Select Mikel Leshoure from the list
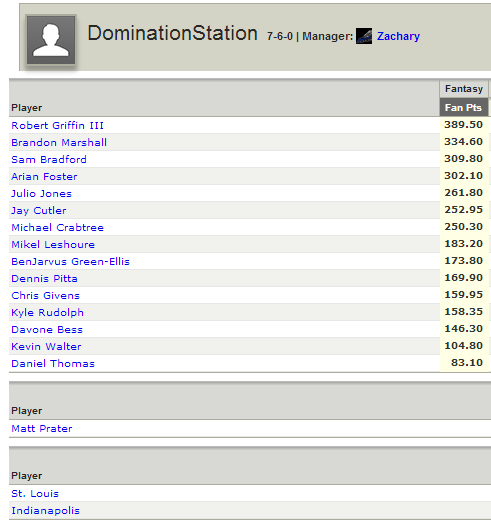The height and width of the screenshot is (521, 491). point(53,244)
